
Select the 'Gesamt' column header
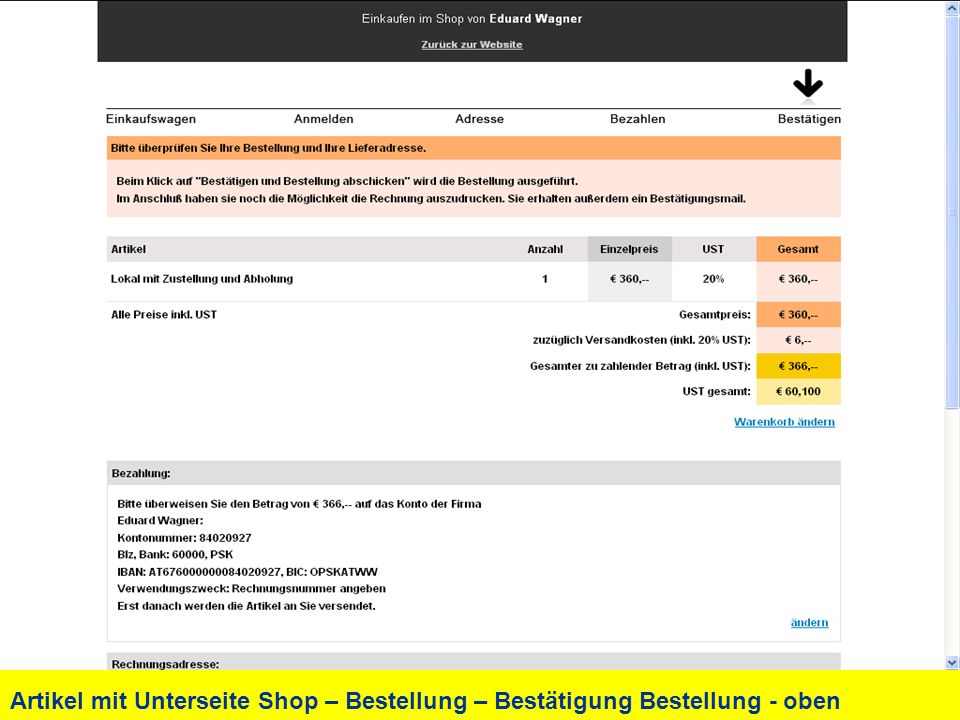[x=798, y=249]
